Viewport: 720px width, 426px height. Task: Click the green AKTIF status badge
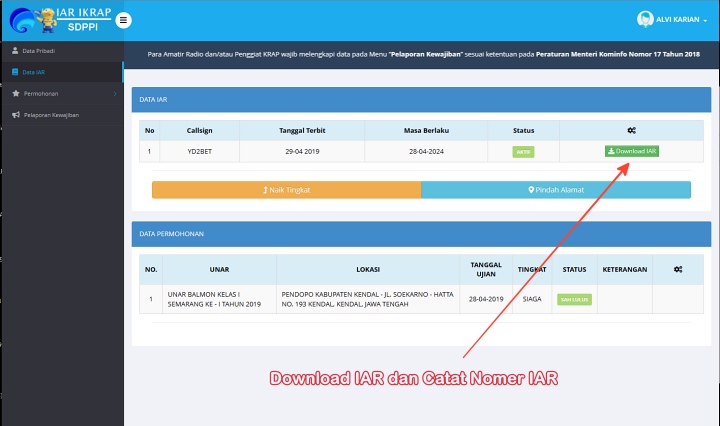(x=523, y=152)
